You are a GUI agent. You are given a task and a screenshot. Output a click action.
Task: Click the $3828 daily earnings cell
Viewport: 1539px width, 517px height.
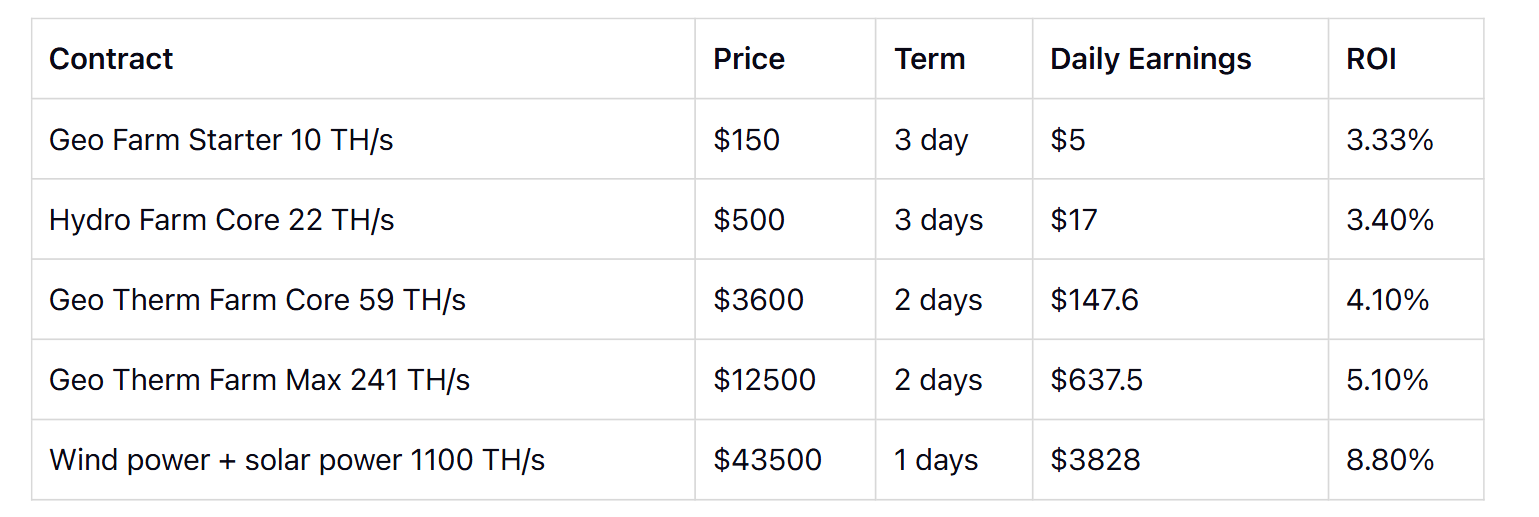(x=1095, y=460)
